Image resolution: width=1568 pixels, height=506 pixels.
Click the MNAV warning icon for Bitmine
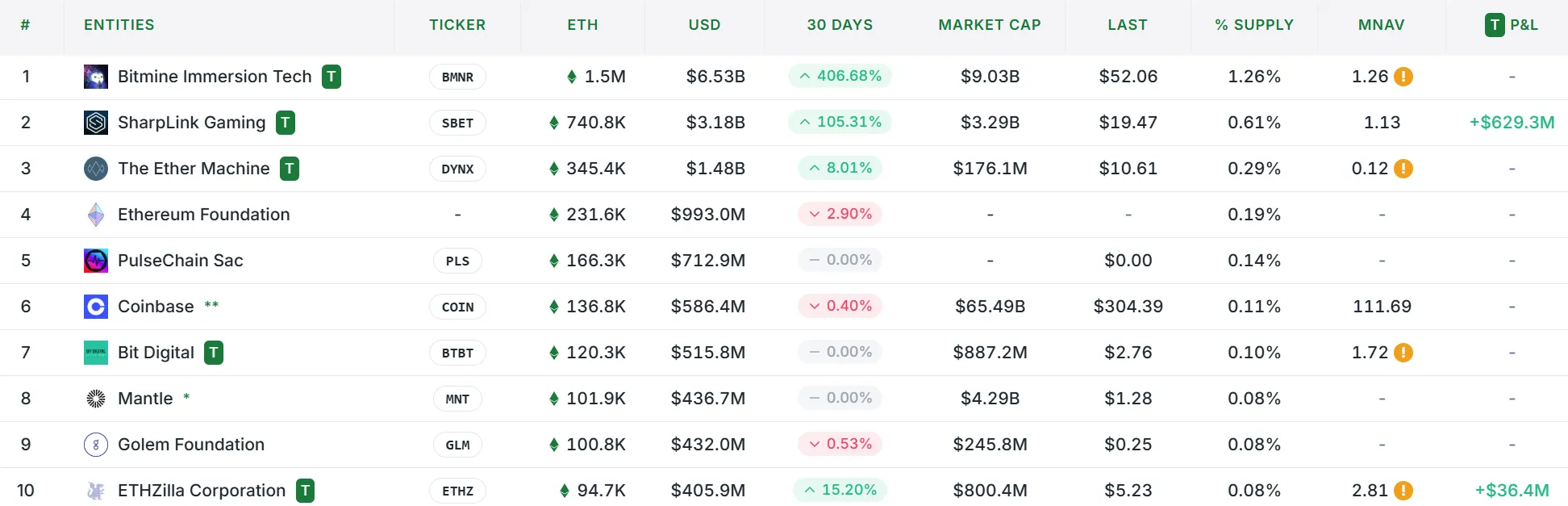coord(1403,77)
